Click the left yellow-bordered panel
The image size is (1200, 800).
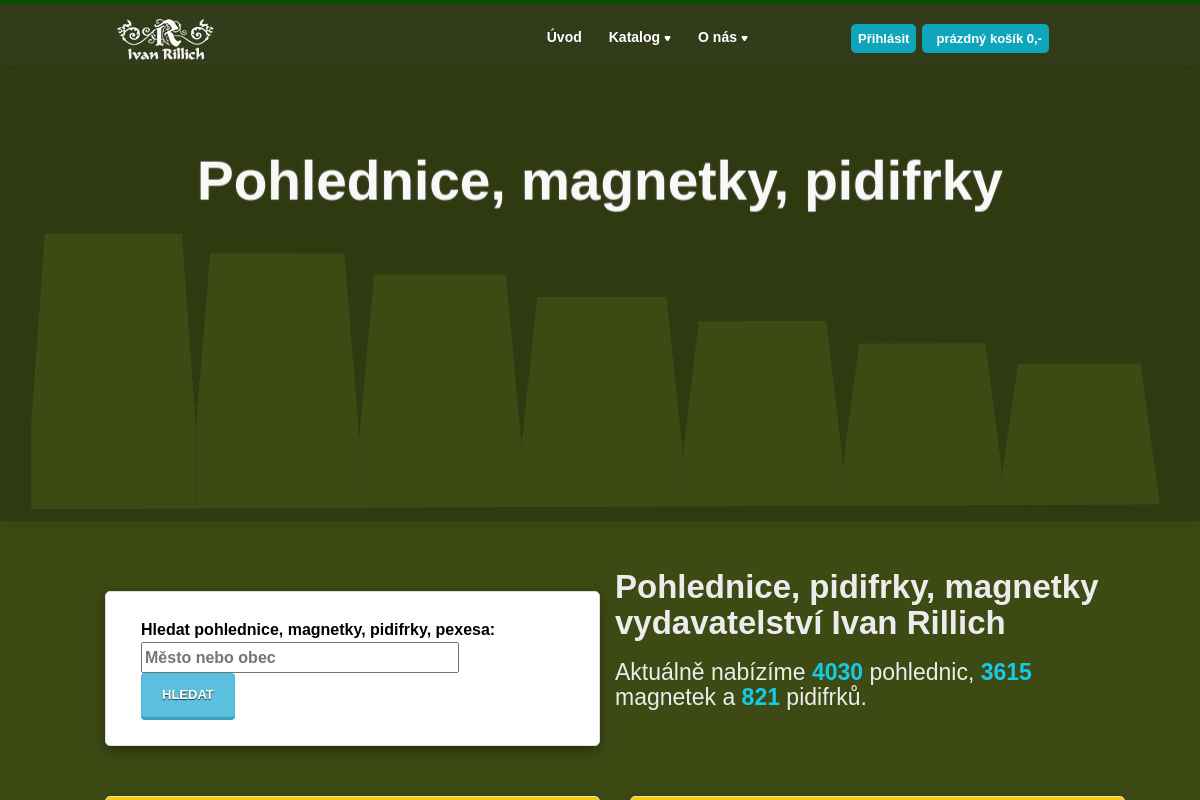coord(351,797)
